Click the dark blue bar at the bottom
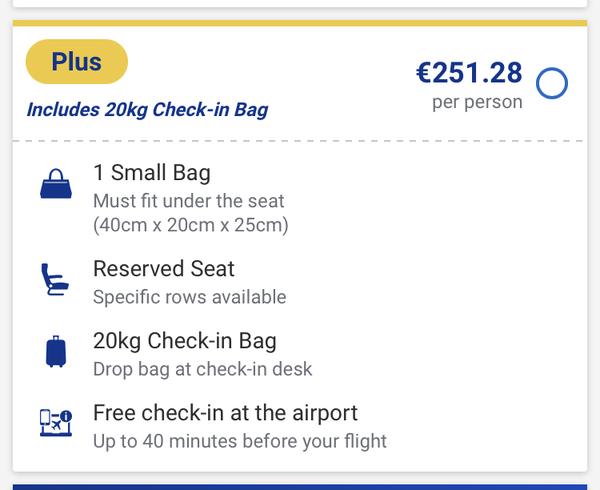 300,486
